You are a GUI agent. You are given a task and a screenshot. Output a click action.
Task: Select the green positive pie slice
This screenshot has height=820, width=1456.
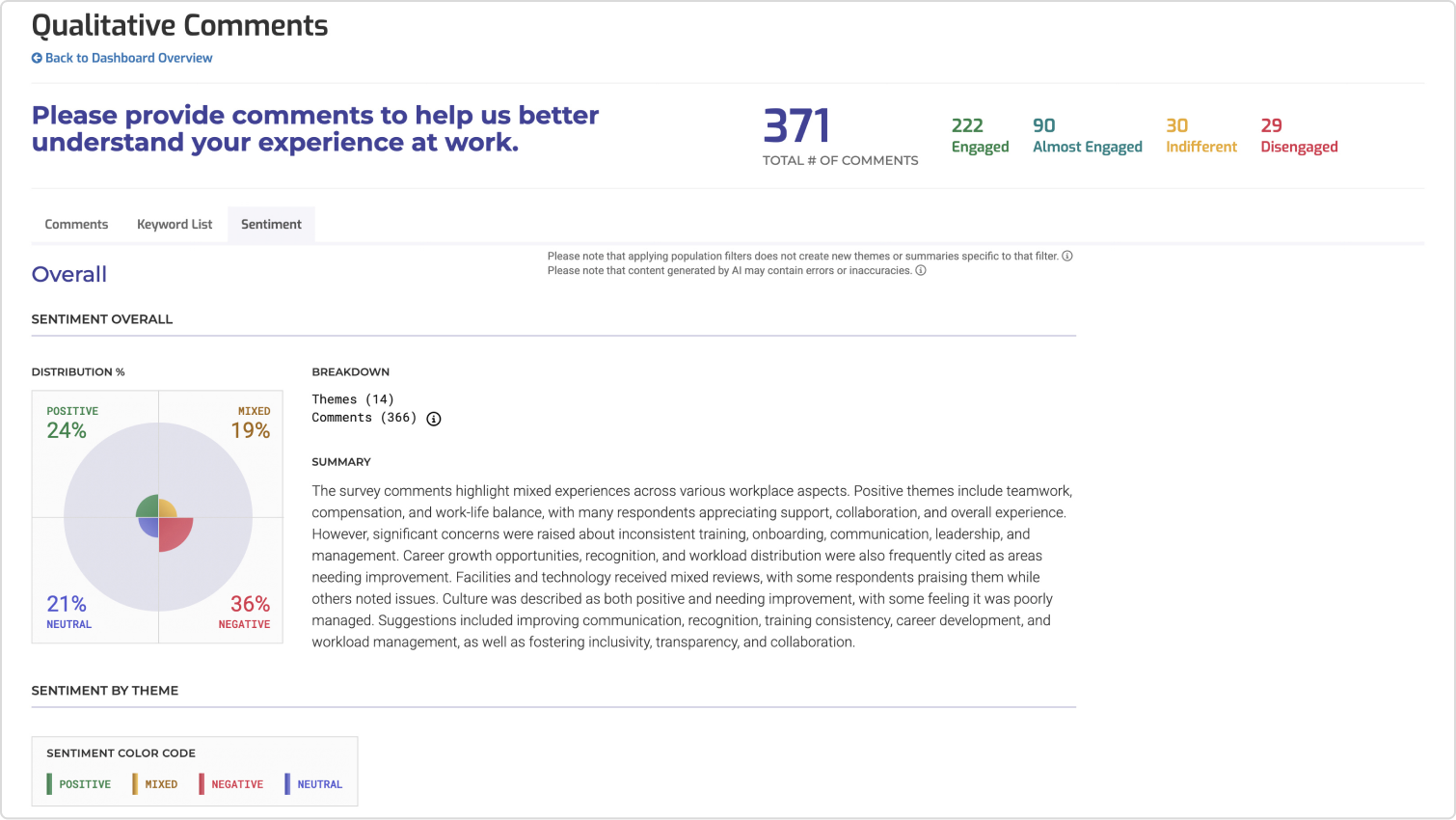[148, 507]
